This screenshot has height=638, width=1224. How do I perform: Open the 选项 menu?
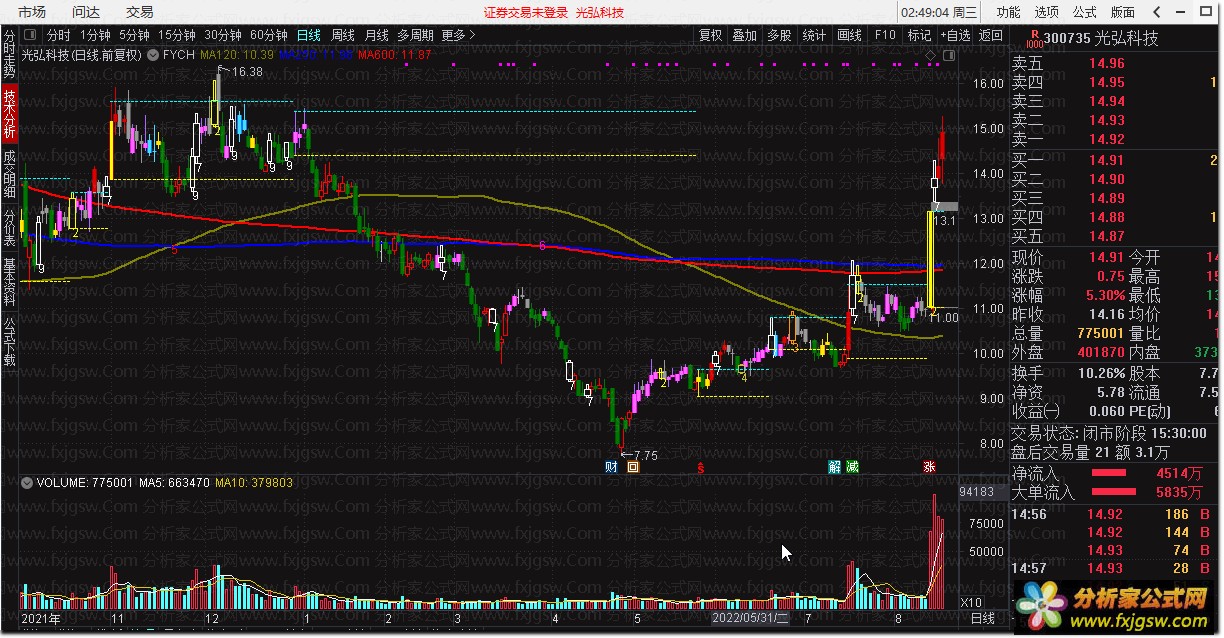click(x=1046, y=12)
